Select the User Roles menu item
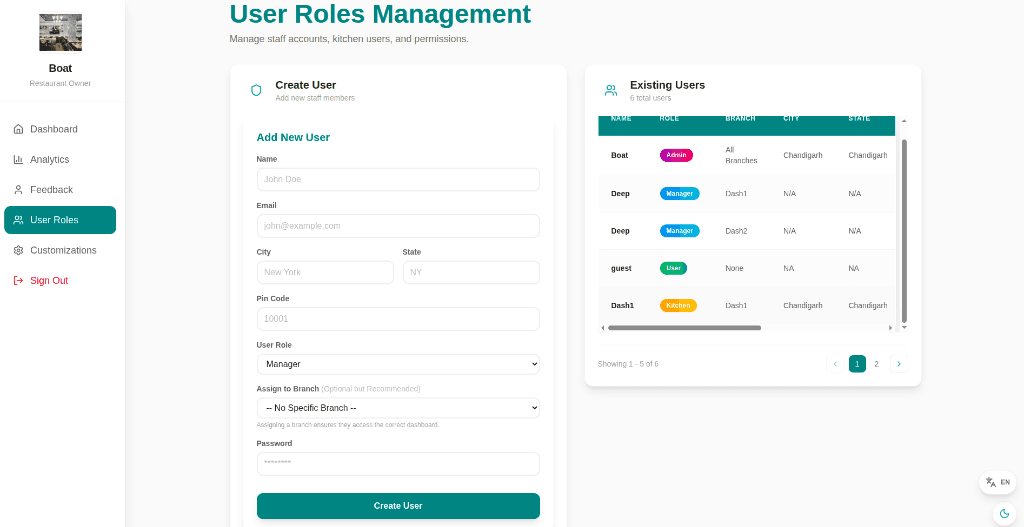Viewport: 1024px width, 527px height. point(60,220)
